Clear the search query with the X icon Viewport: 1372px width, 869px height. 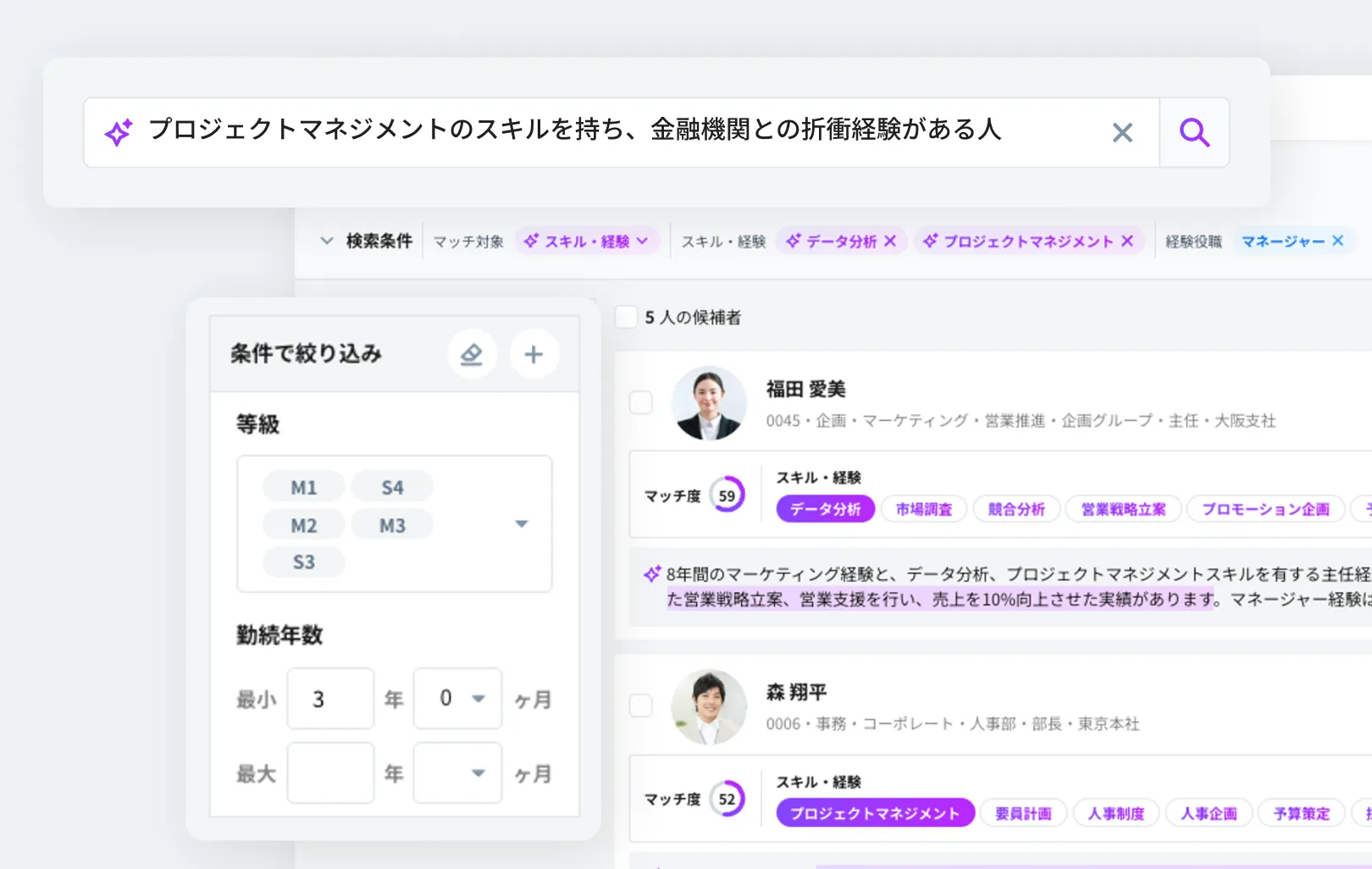[1123, 132]
